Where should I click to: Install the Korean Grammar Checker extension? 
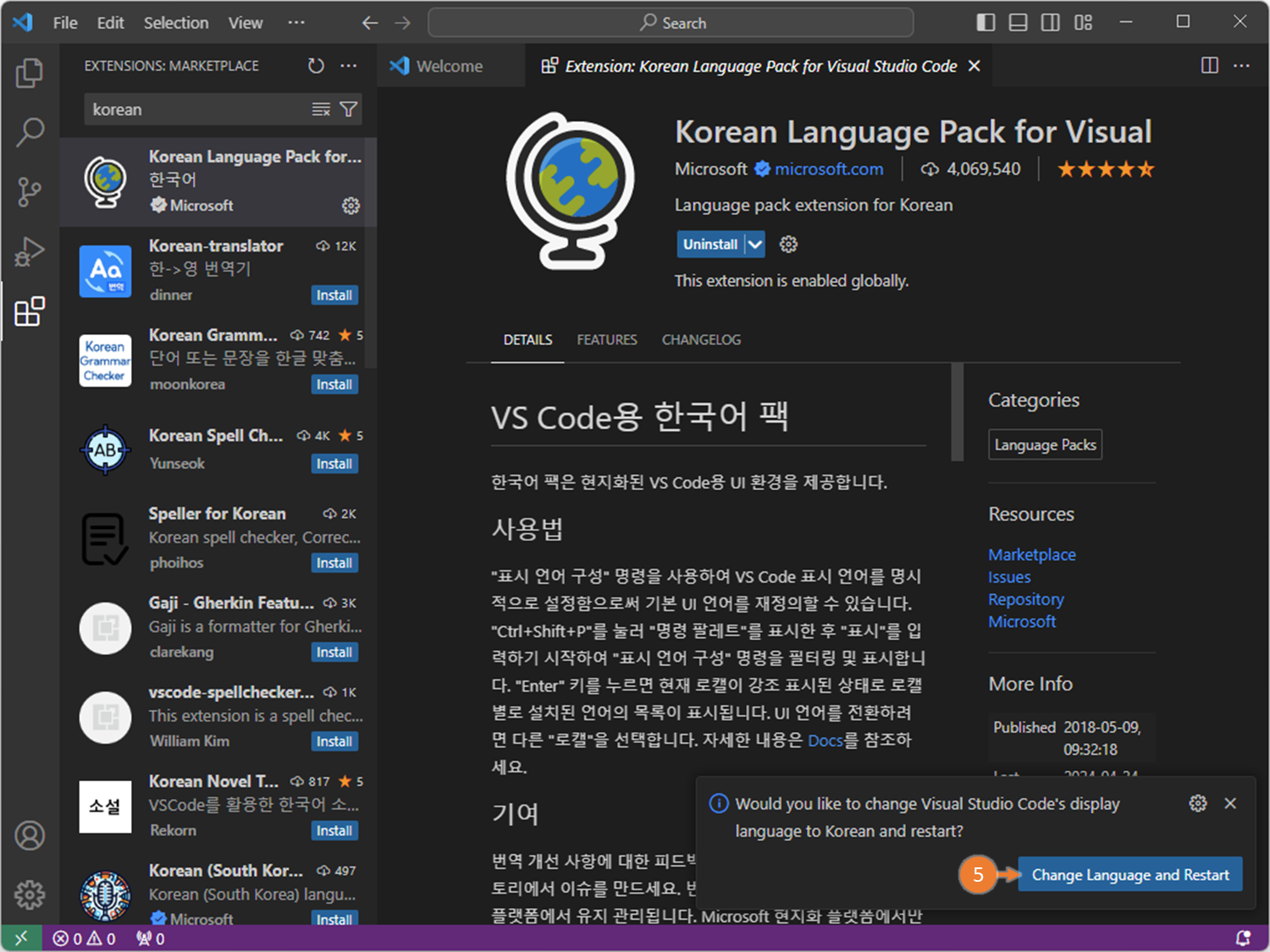tap(334, 384)
